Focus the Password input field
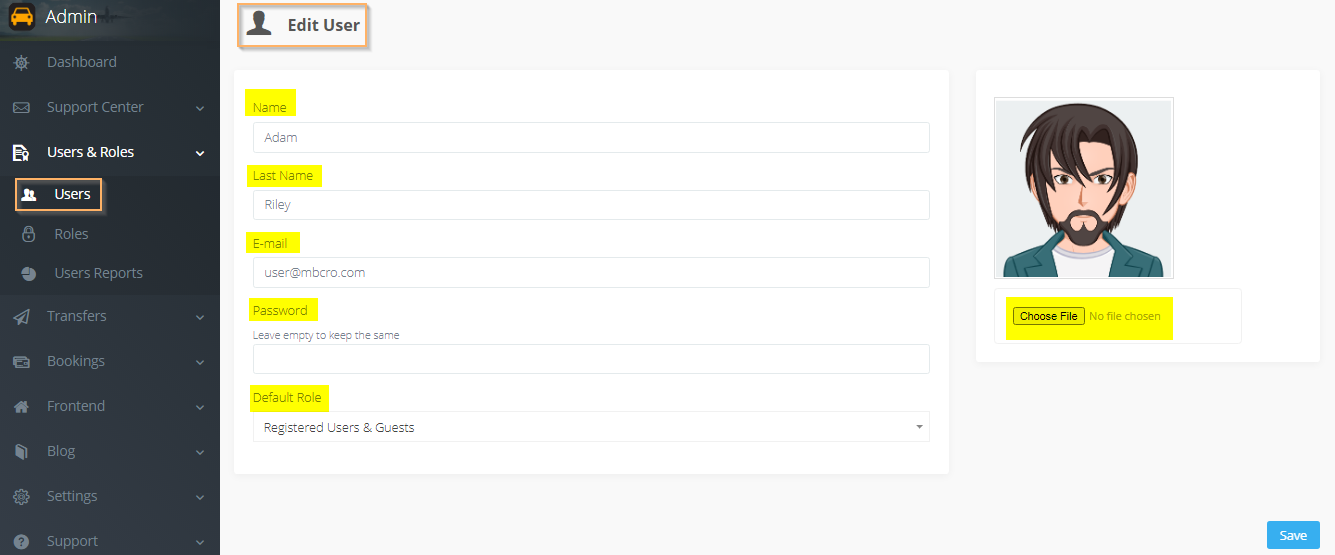The width and height of the screenshot is (1335, 555). point(590,359)
